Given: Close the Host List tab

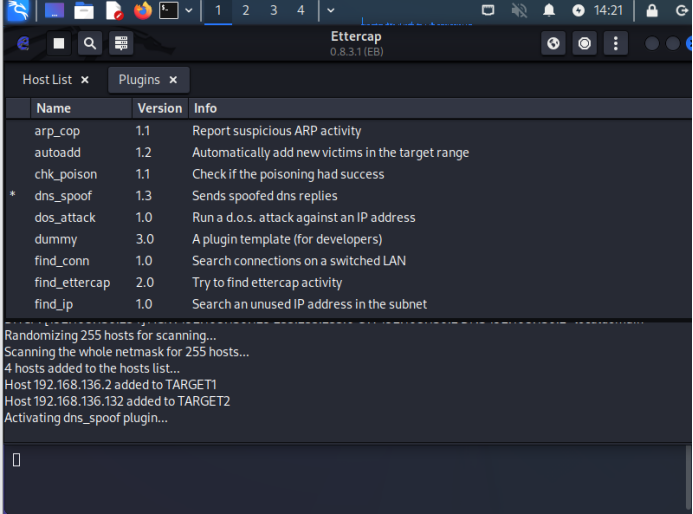Looking at the screenshot, I should 85,80.
